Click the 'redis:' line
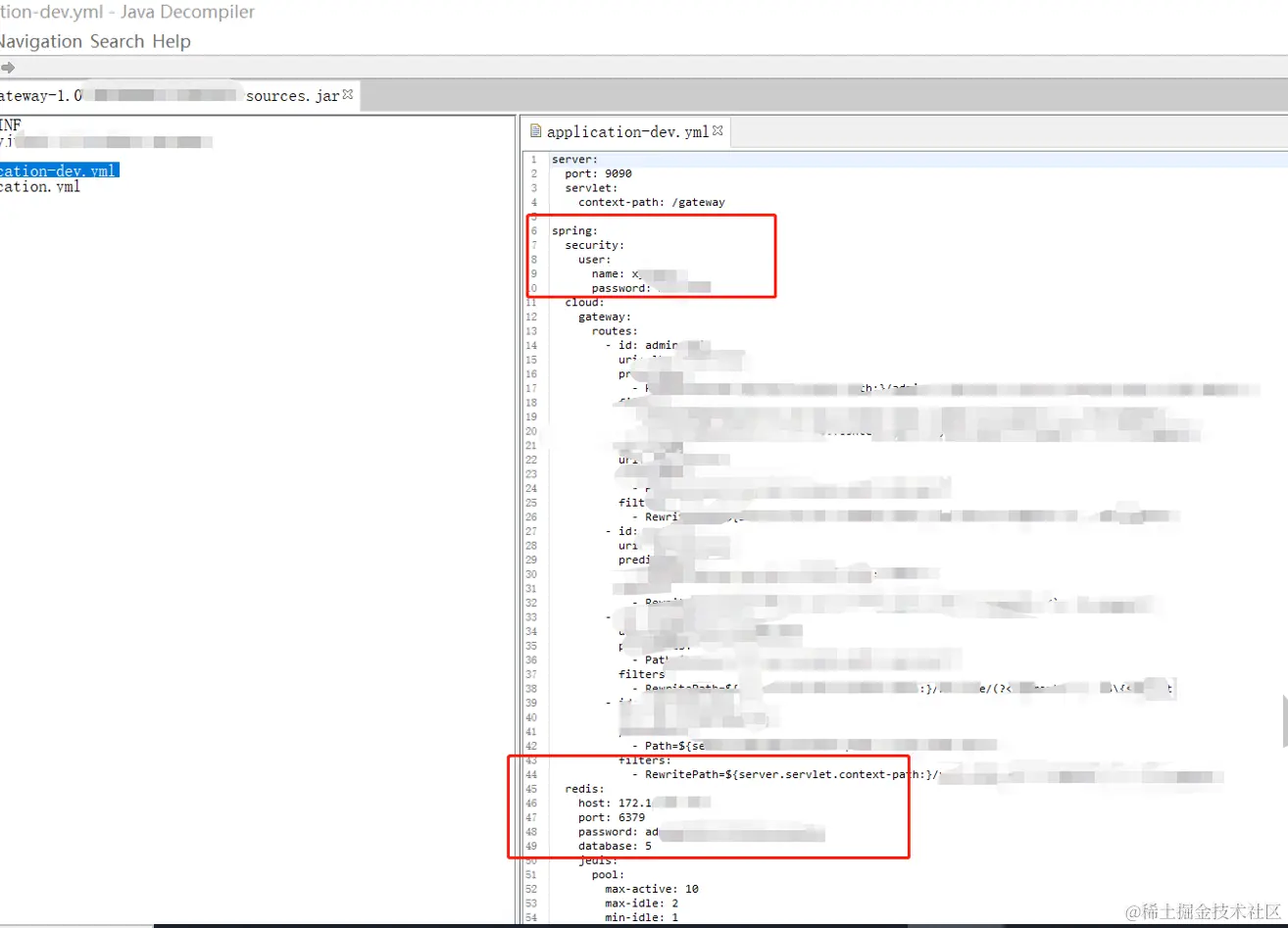 point(584,788)
